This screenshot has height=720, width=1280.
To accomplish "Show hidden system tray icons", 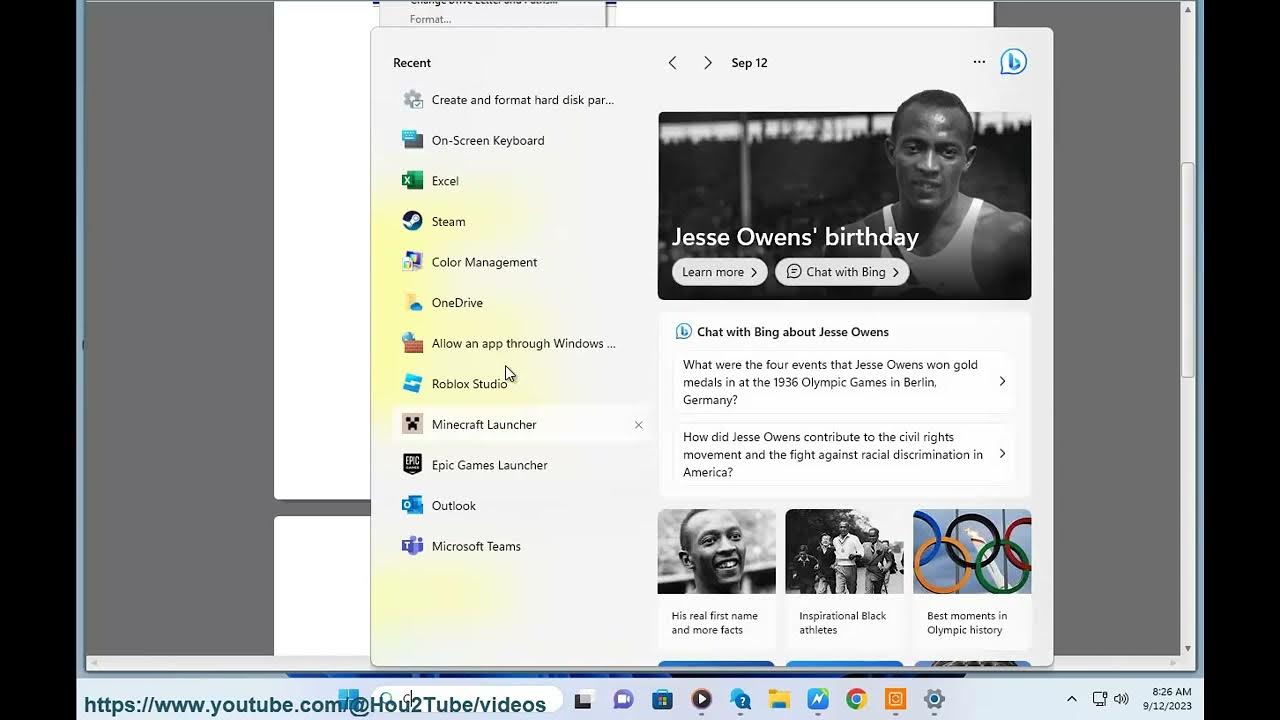I will (x=1072, y=699).
